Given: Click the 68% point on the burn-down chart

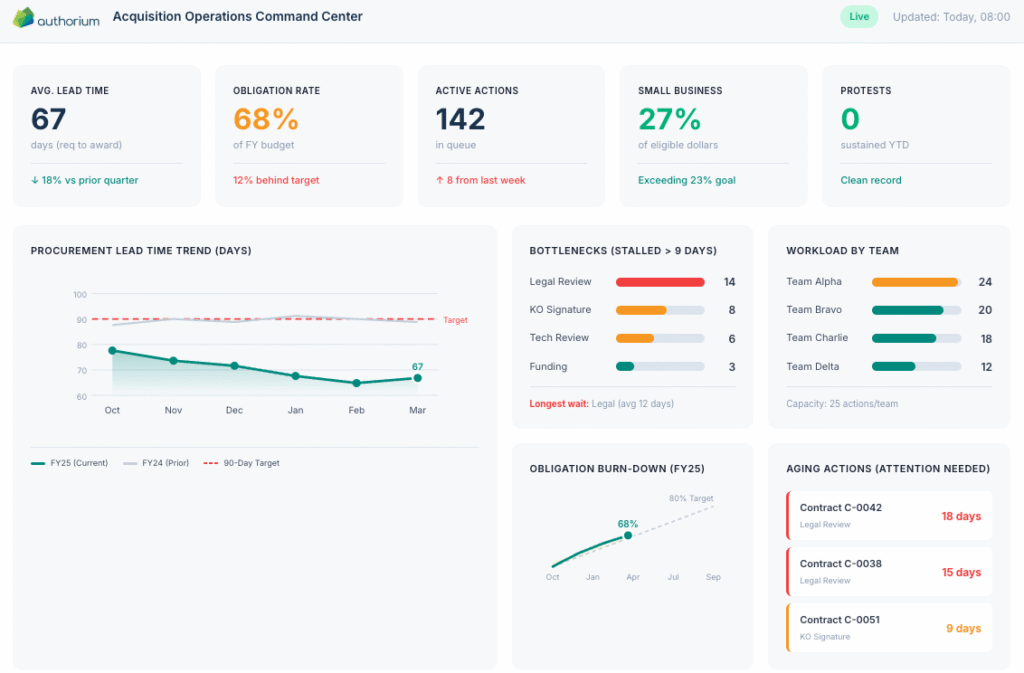Looking at the screenshot, I should 627,536.
